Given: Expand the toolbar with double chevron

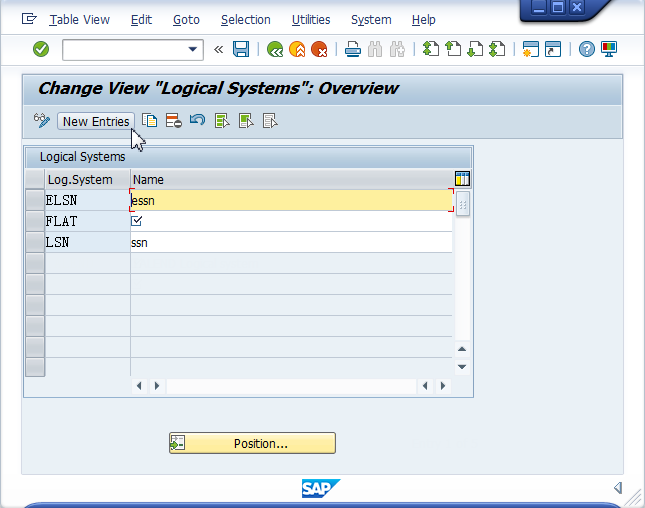Looking at the screenshot, I should (218, 49).
